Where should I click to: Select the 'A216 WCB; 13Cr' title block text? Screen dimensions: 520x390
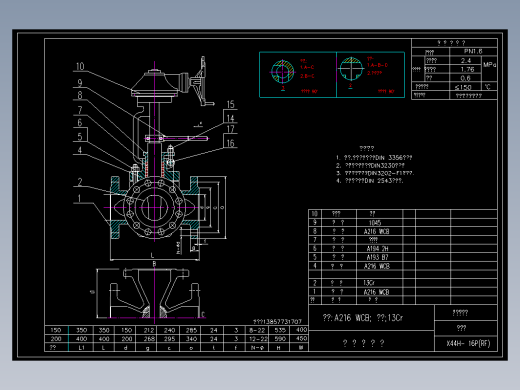tap(363, 318)
